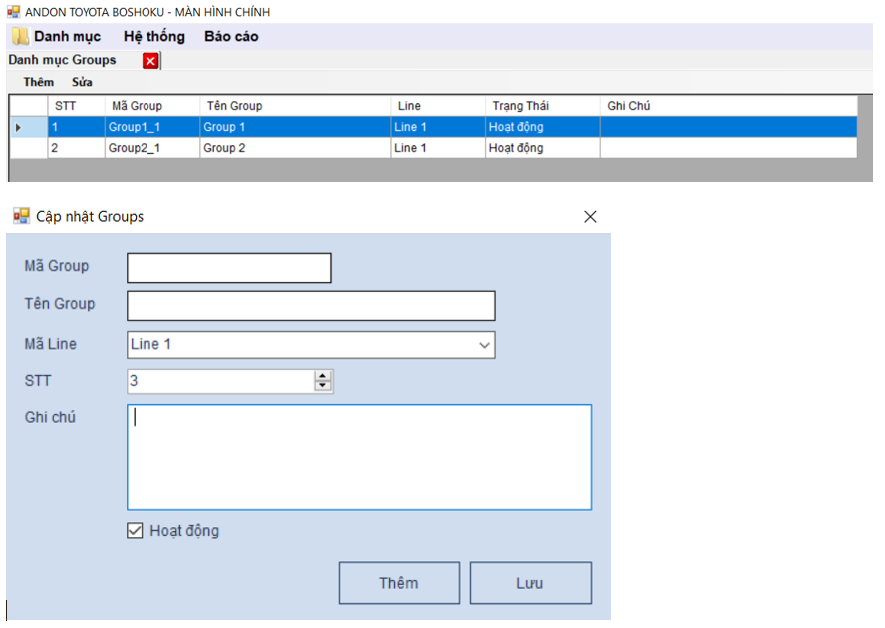Click the row selector arrow of first row
Screen dimensions: 885x628
(x=18, y=127)
